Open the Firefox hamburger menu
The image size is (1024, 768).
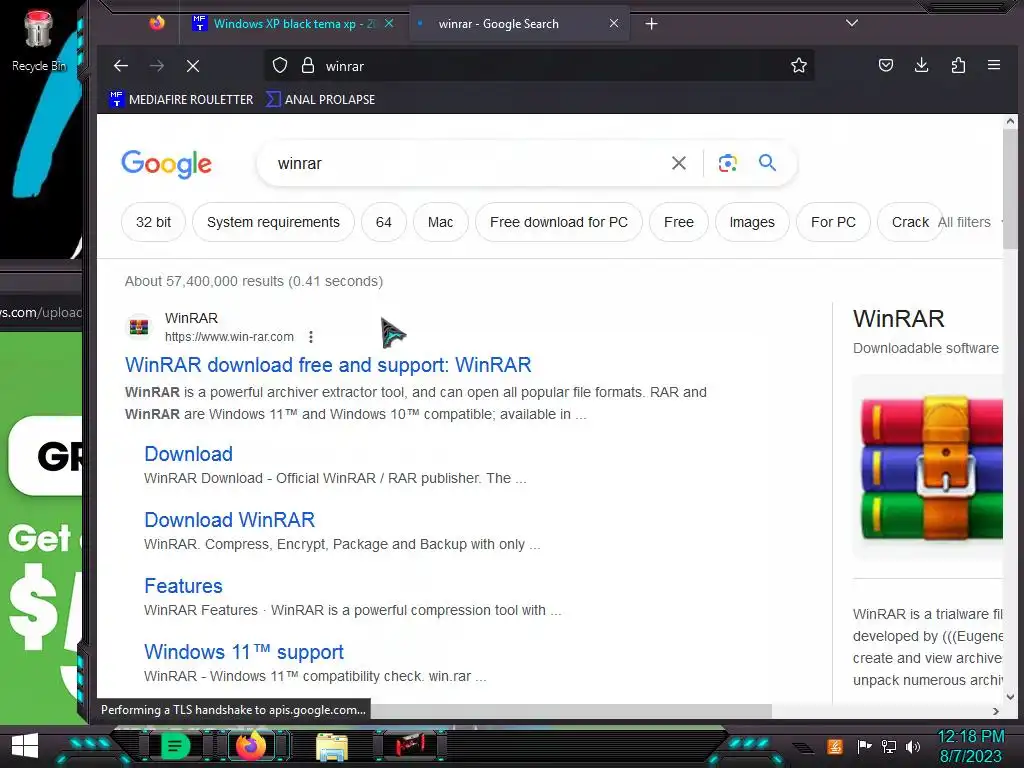994,65
